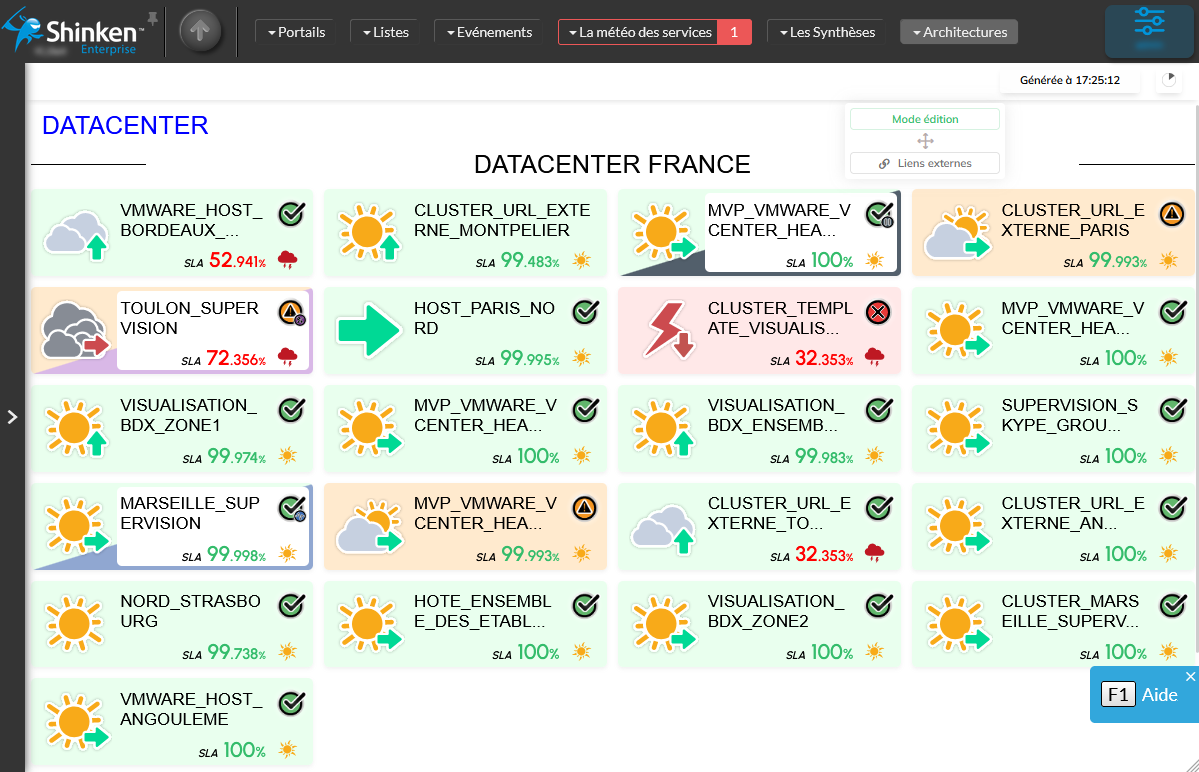The width and height of the screenshot is (1199, 772).
Task: Click the critical red X status on CLUSTER_TEMPLATE_VISUALIS
Action: click(878, 312)
